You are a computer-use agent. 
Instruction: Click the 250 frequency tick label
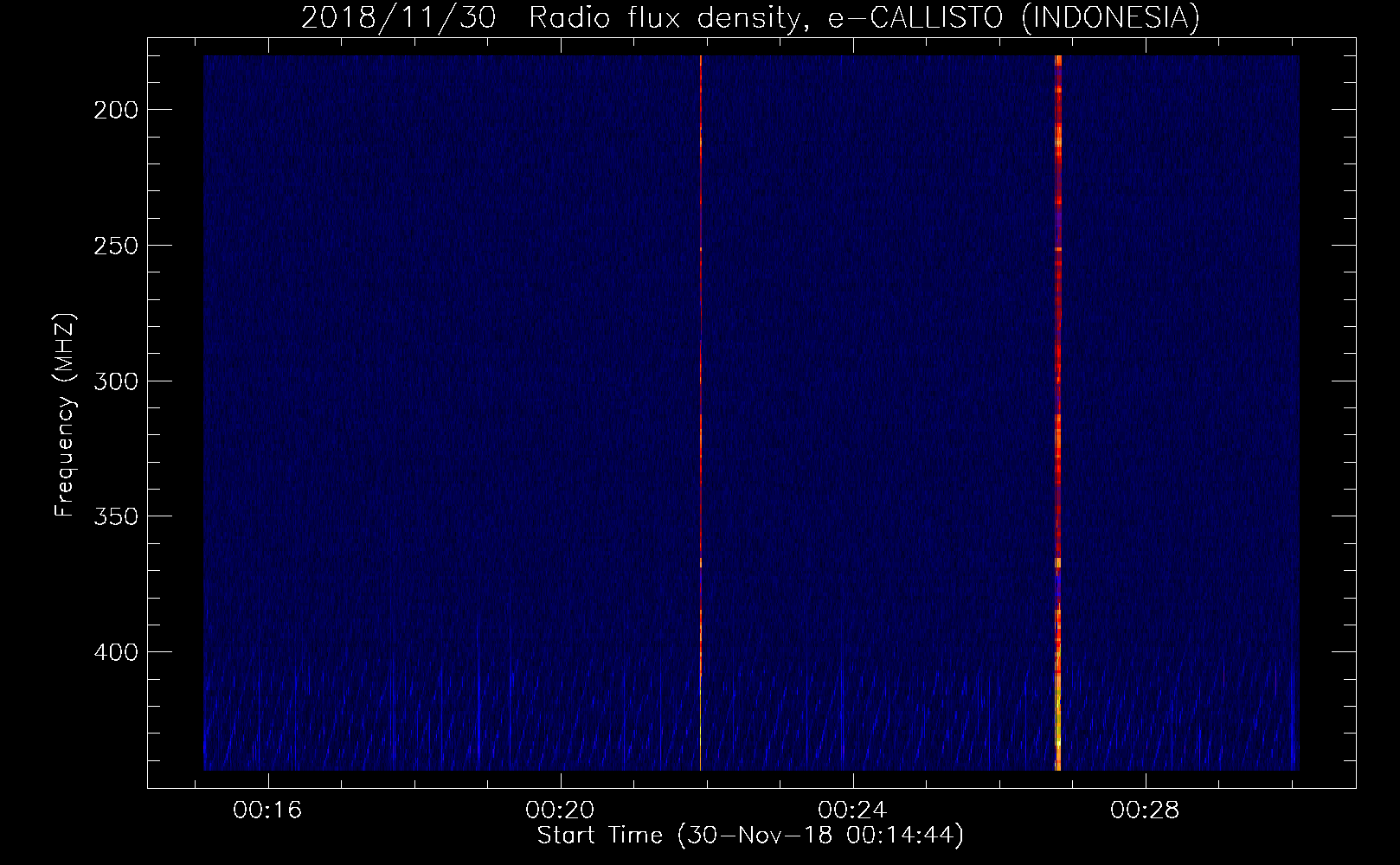pyautogui.click(x=116, y=246)
